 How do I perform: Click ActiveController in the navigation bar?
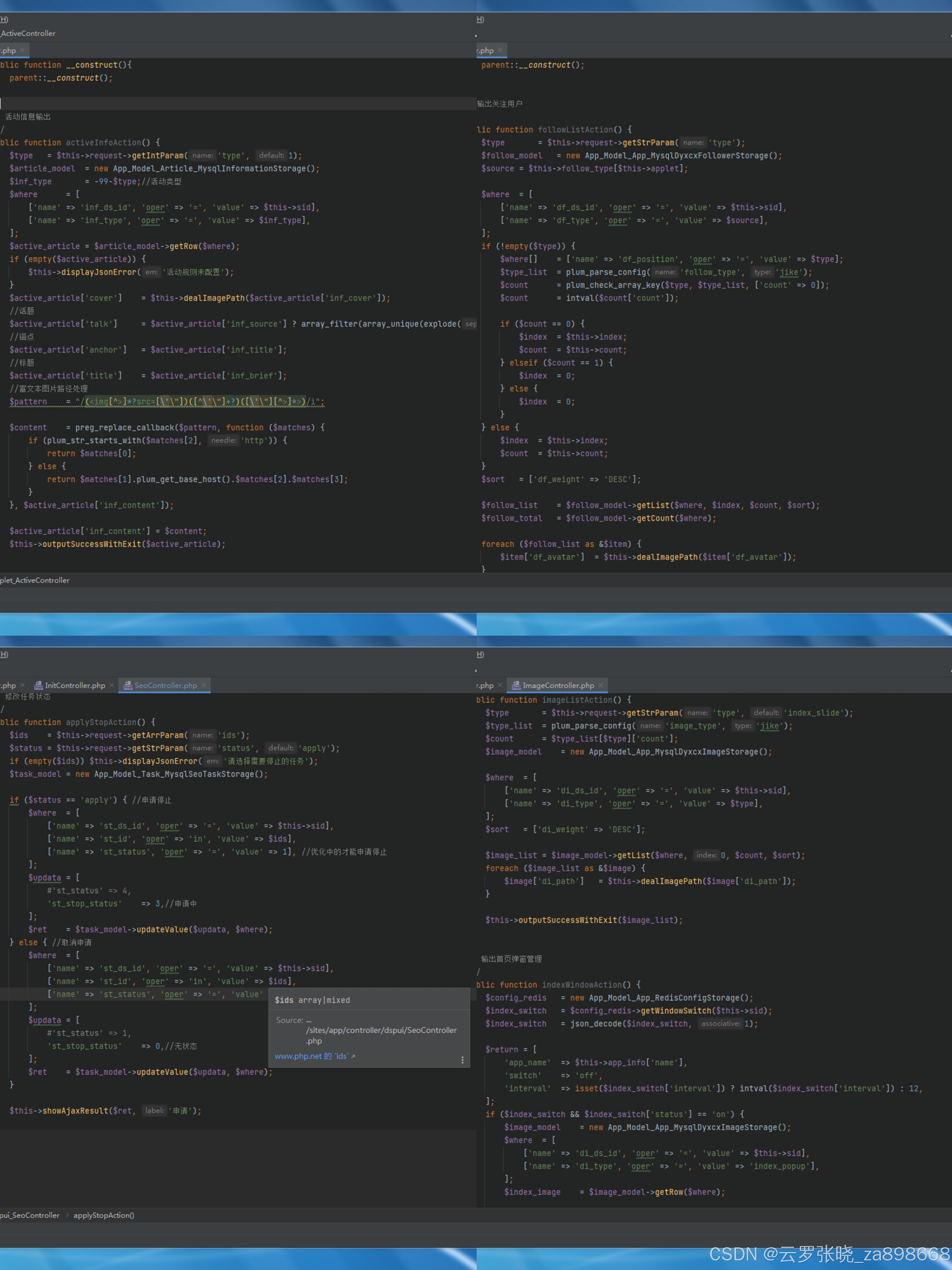click(28, 33)
